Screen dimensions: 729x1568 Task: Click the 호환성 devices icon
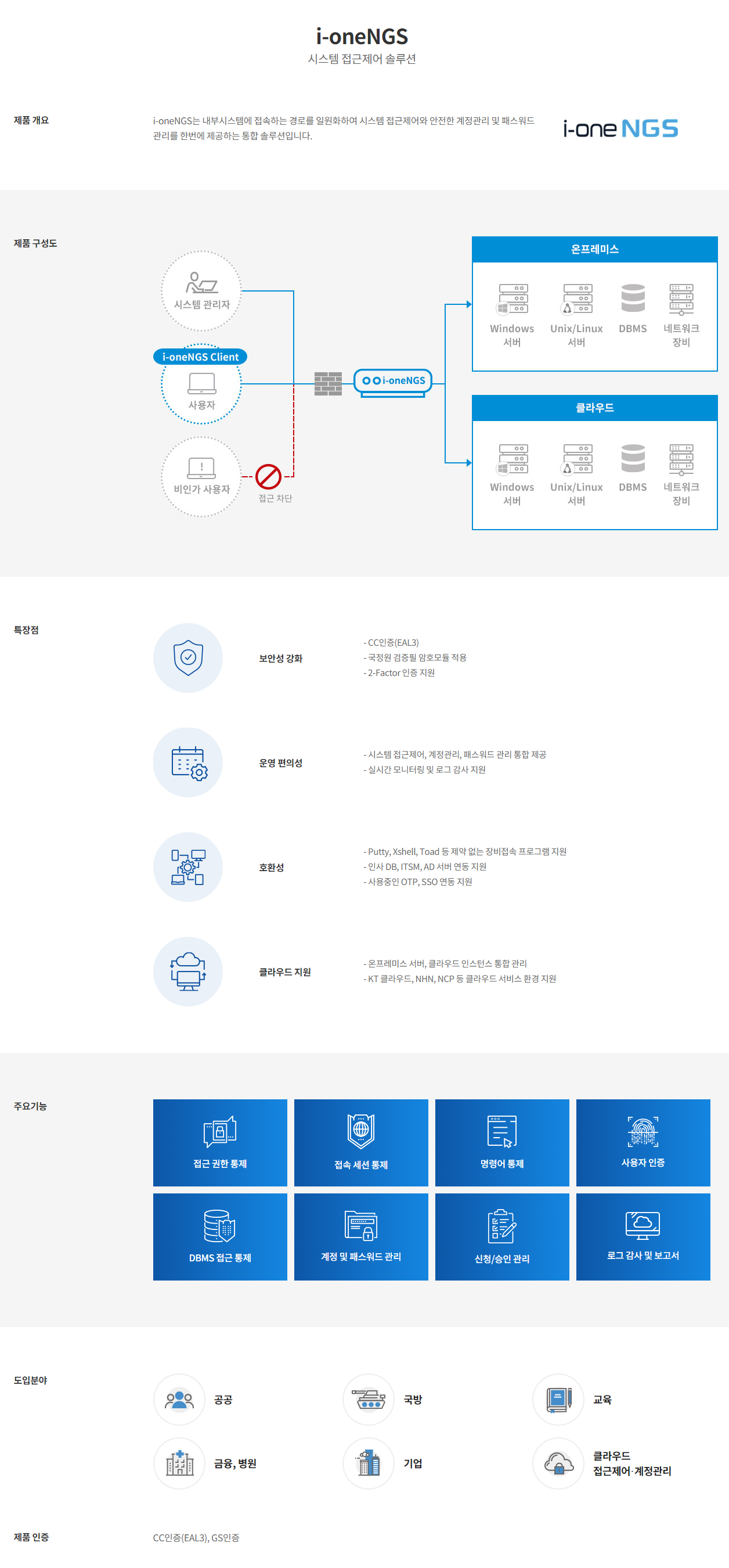[188, 867]
